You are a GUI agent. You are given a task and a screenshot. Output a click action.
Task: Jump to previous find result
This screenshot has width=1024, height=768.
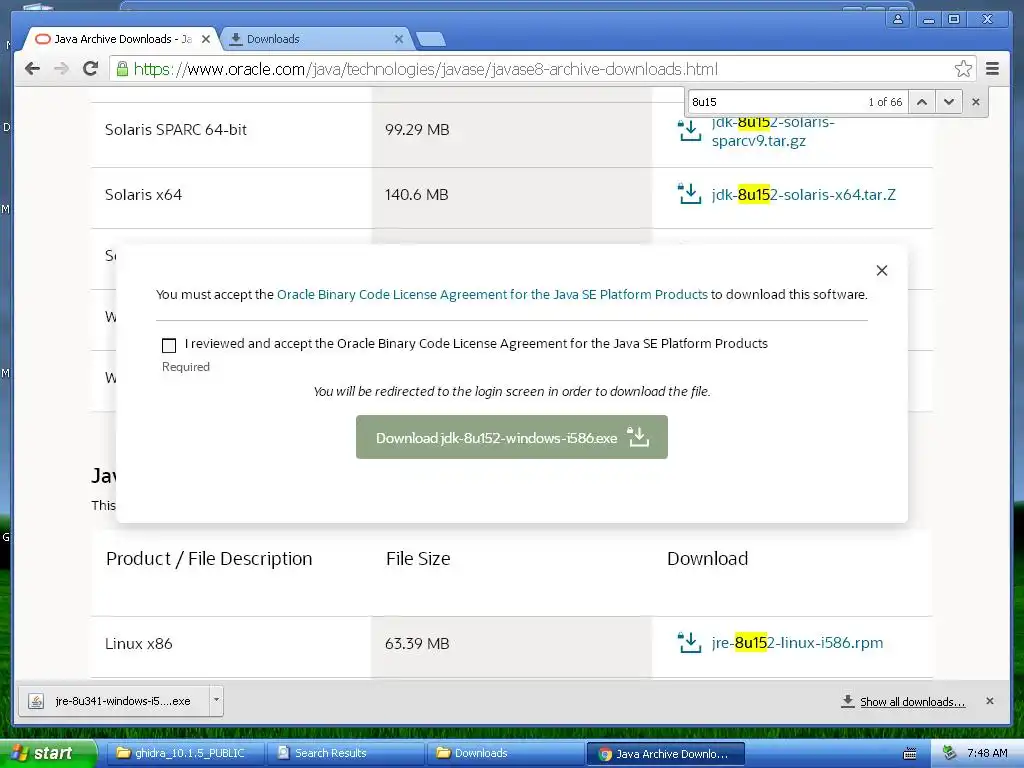point(921,102)
